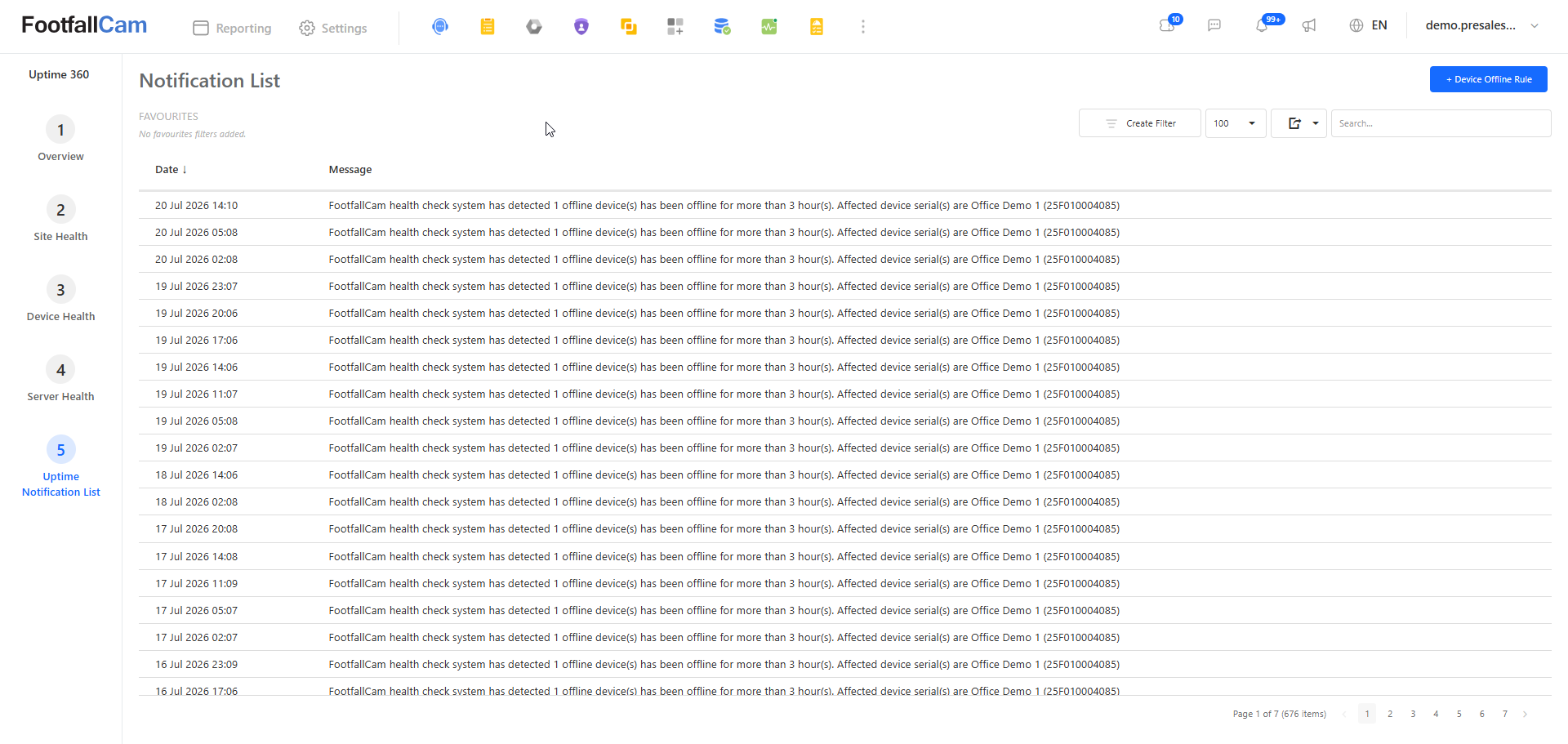This screenshot has height=744, width=1568.
Task: Select current page 1 in pagination
Action: (x=1367, y=714)
